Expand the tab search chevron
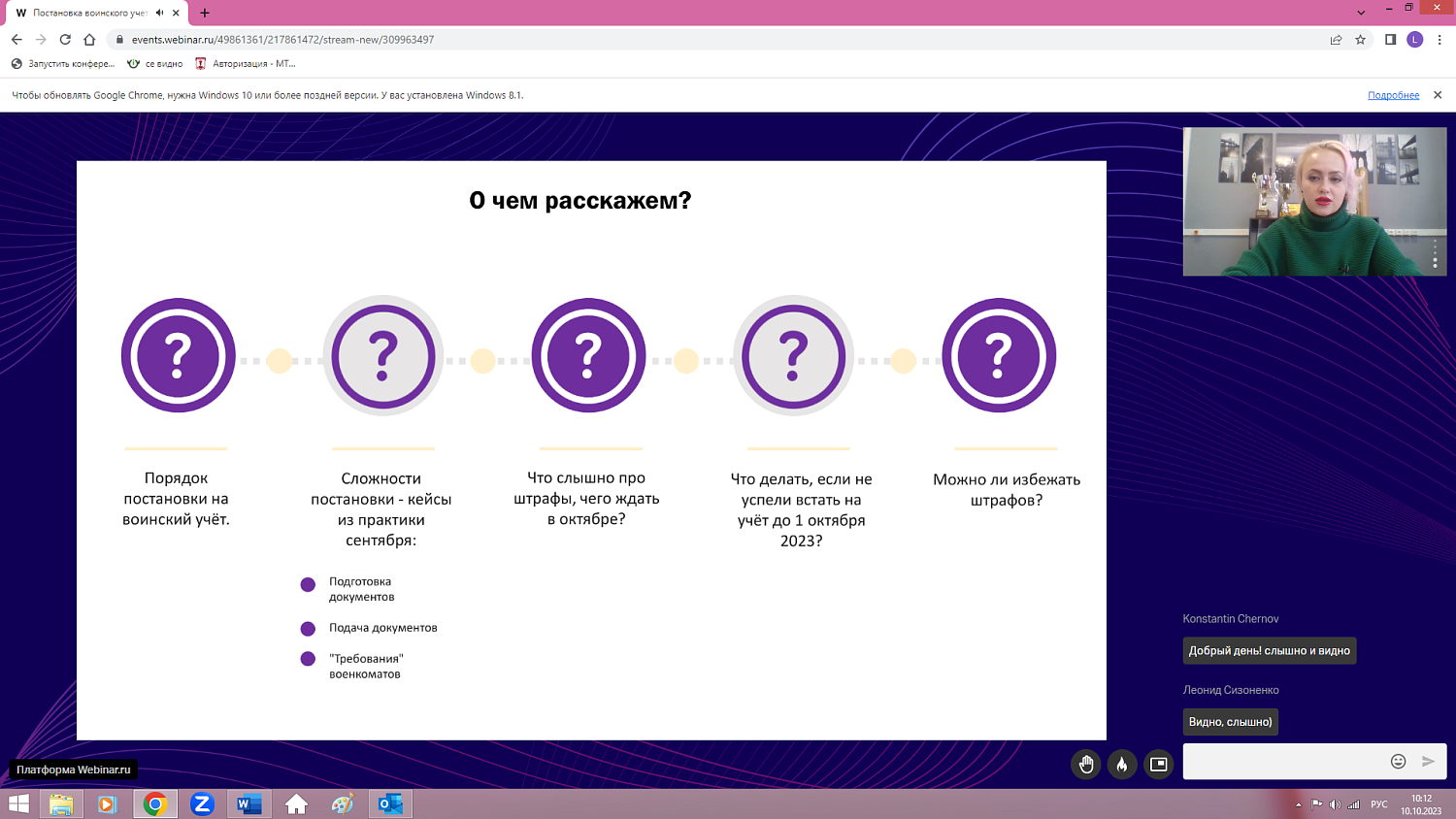Viewport: 1456px width, 819px height. tap(1361, 13)
